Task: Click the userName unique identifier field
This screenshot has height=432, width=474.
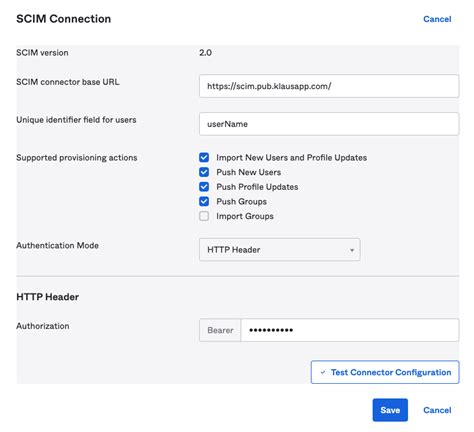Action: (x=329, y=124)
